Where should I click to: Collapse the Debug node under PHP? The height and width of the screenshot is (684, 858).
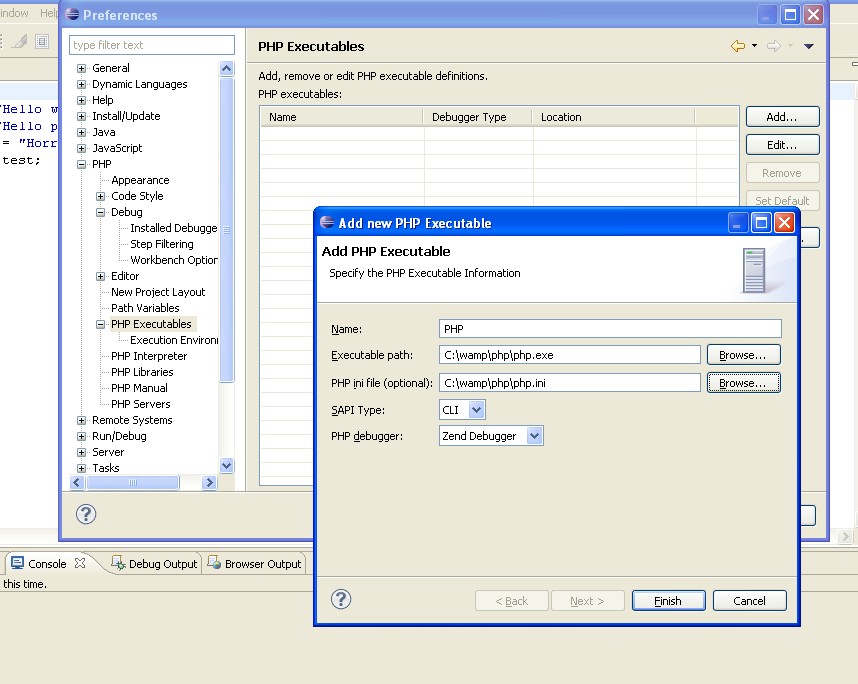pyautogui.click(x=101, y=212)
